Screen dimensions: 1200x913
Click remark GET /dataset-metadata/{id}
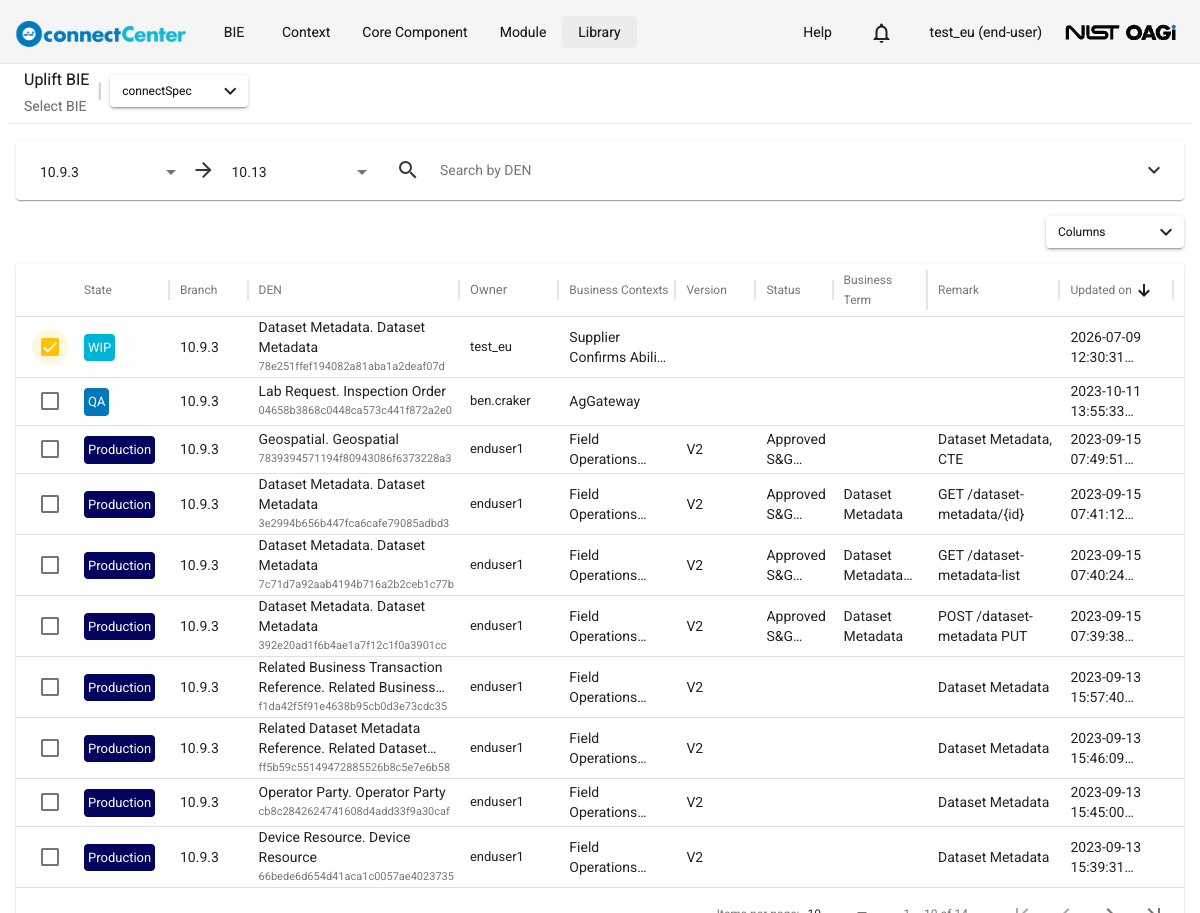tap(982, 504)
